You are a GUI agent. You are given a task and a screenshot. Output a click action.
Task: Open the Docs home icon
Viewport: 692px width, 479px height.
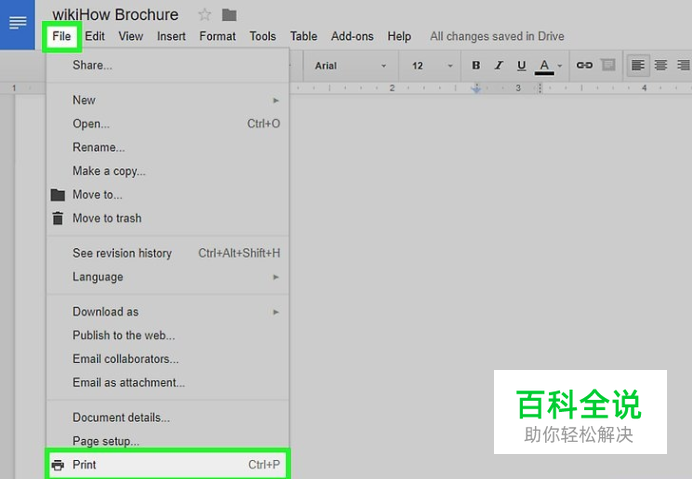click(17, 22)
